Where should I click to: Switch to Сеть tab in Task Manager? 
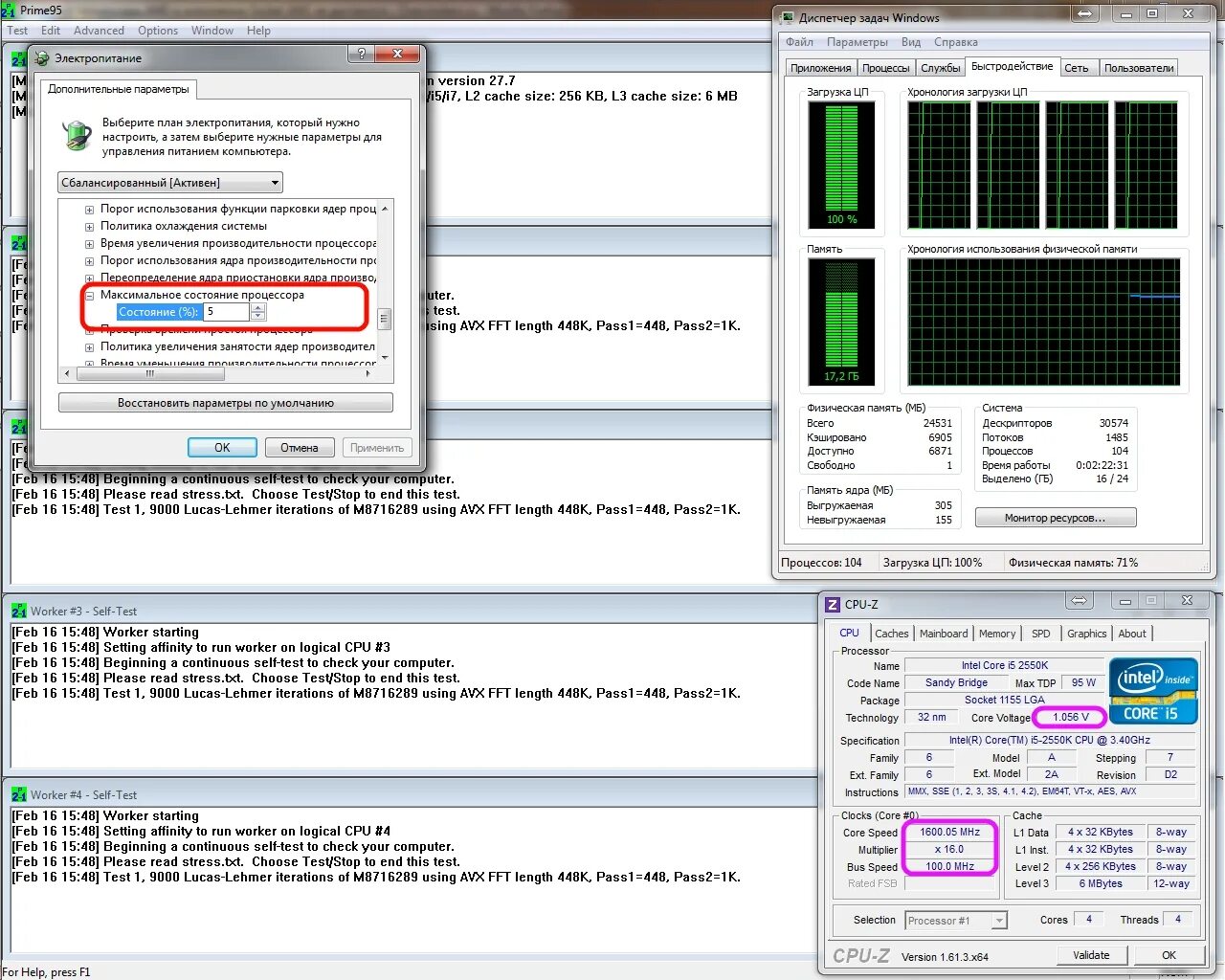click(x=1077, y=68)
